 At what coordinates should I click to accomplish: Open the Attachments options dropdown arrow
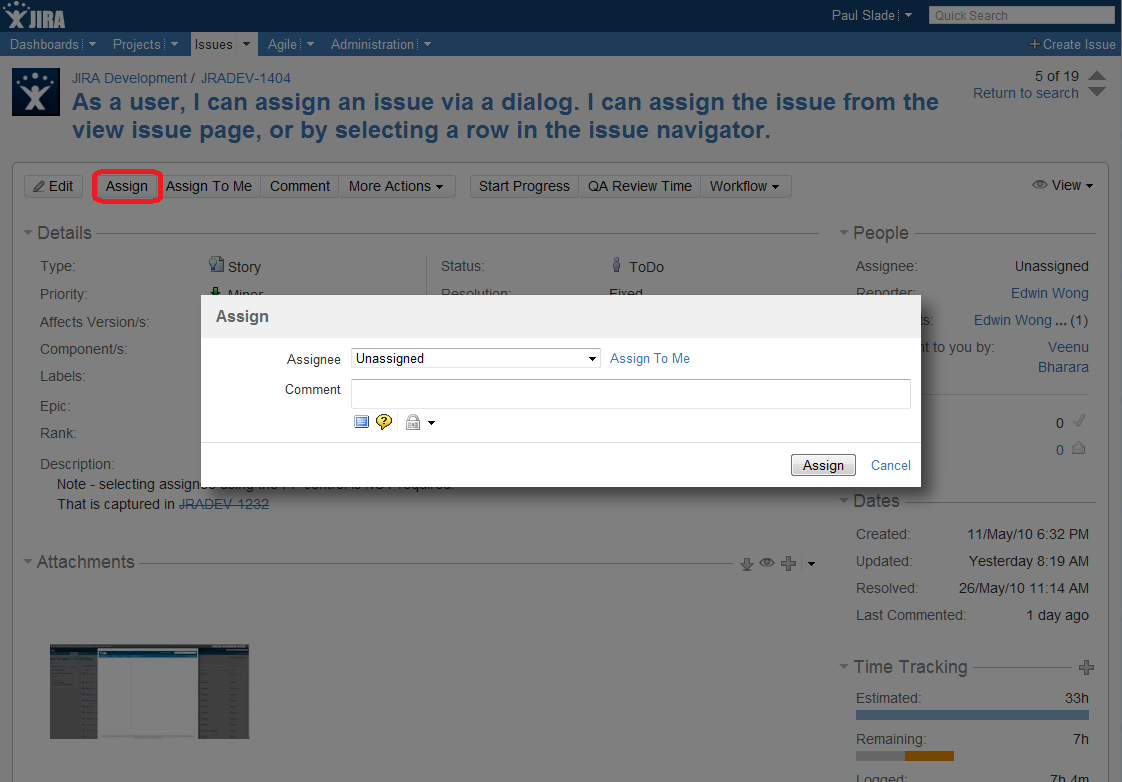point(811,564)
